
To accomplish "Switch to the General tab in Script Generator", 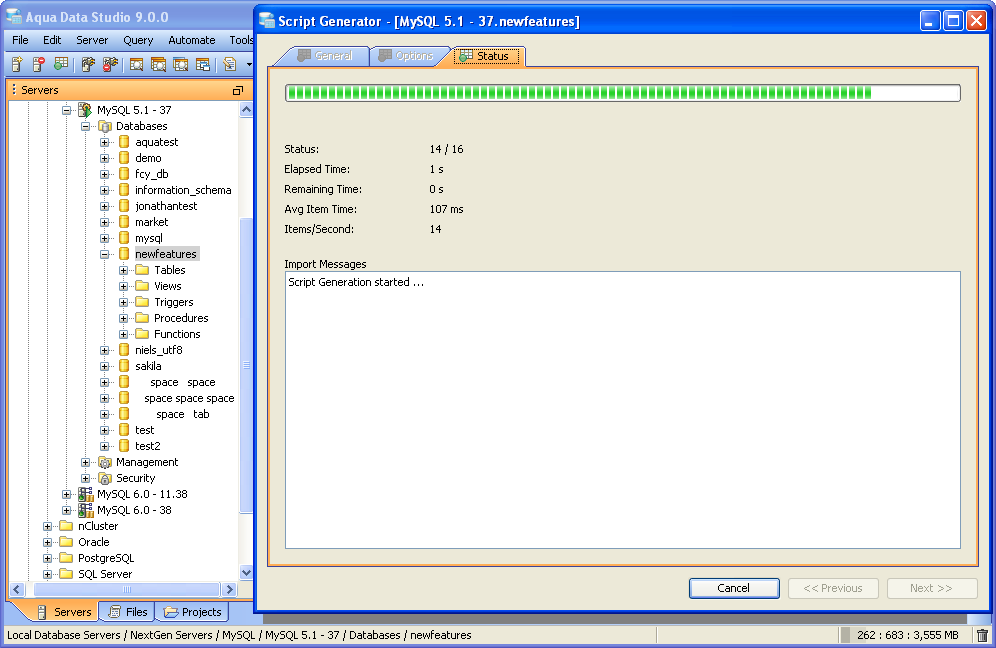I will point(325,56).
